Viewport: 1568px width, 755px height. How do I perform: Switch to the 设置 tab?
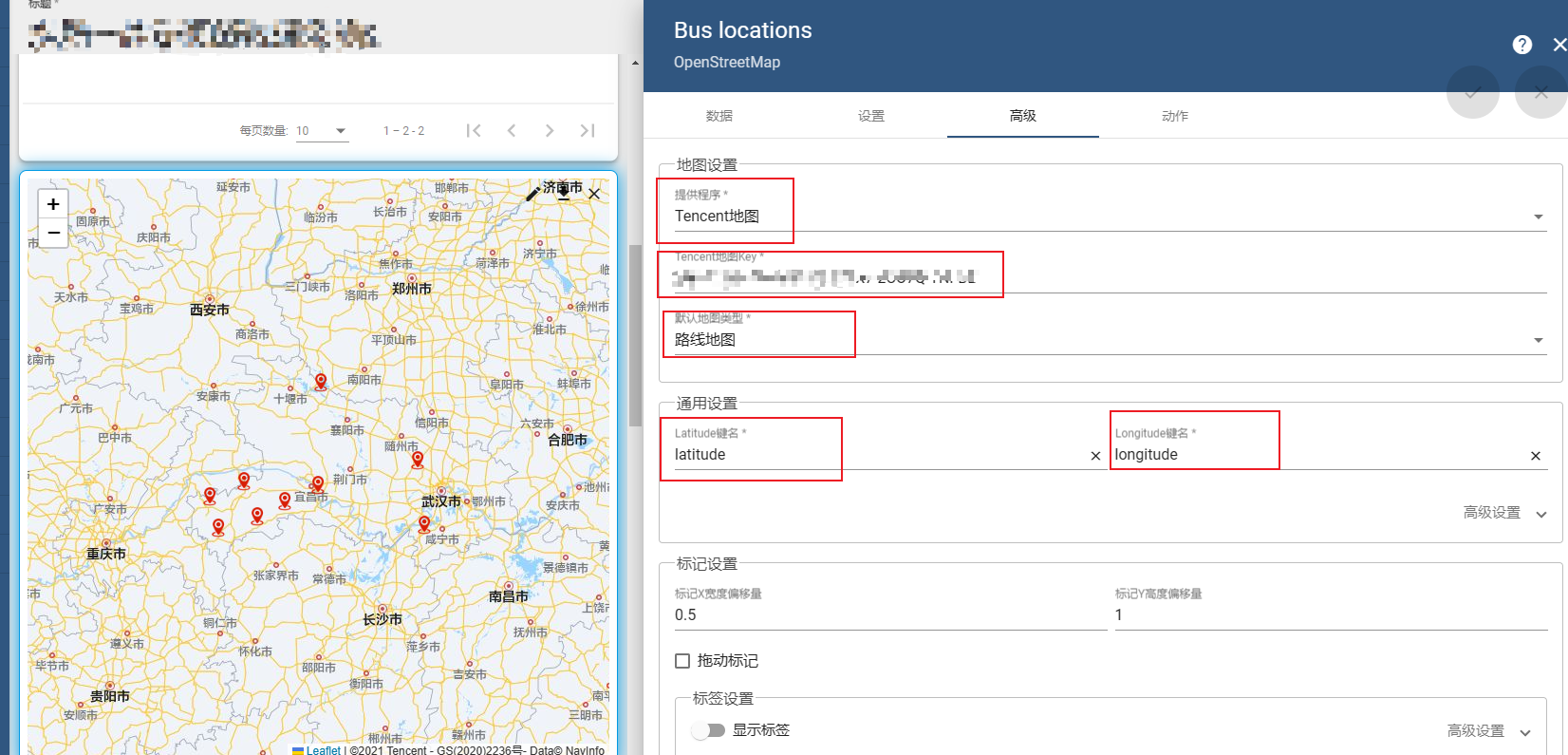871,116
